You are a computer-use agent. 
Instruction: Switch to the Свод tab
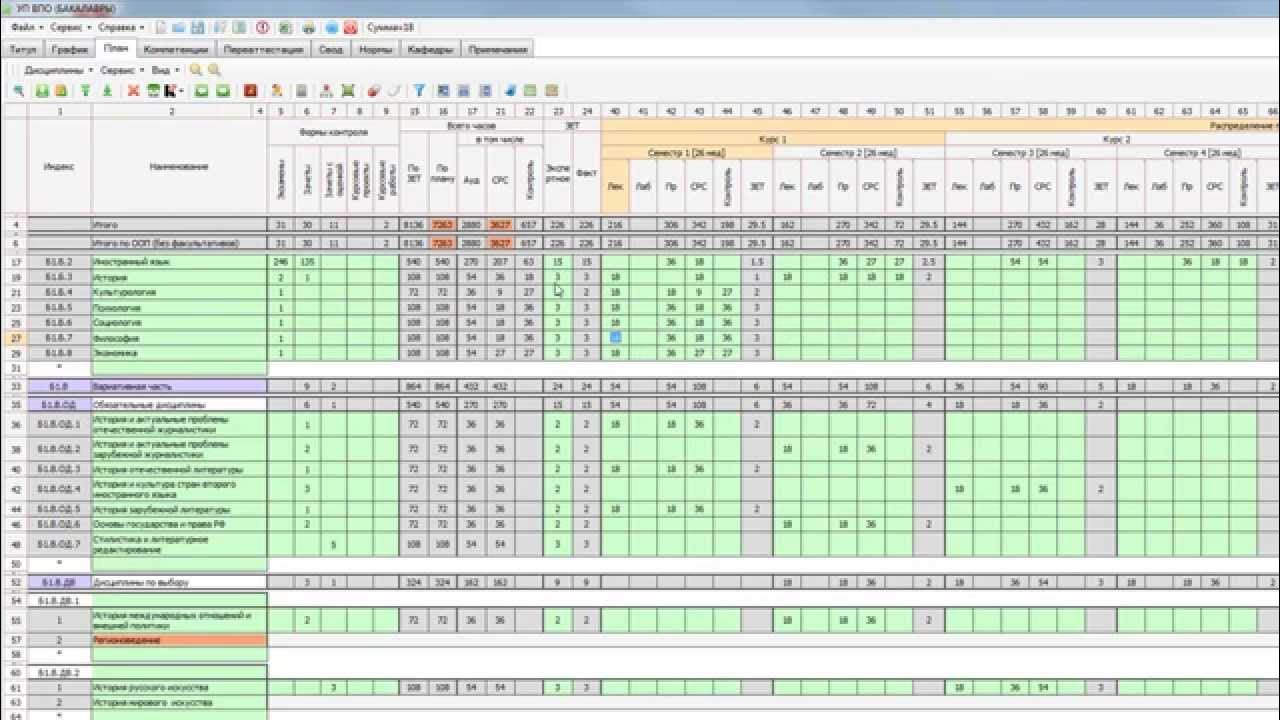tap(331, 48)
